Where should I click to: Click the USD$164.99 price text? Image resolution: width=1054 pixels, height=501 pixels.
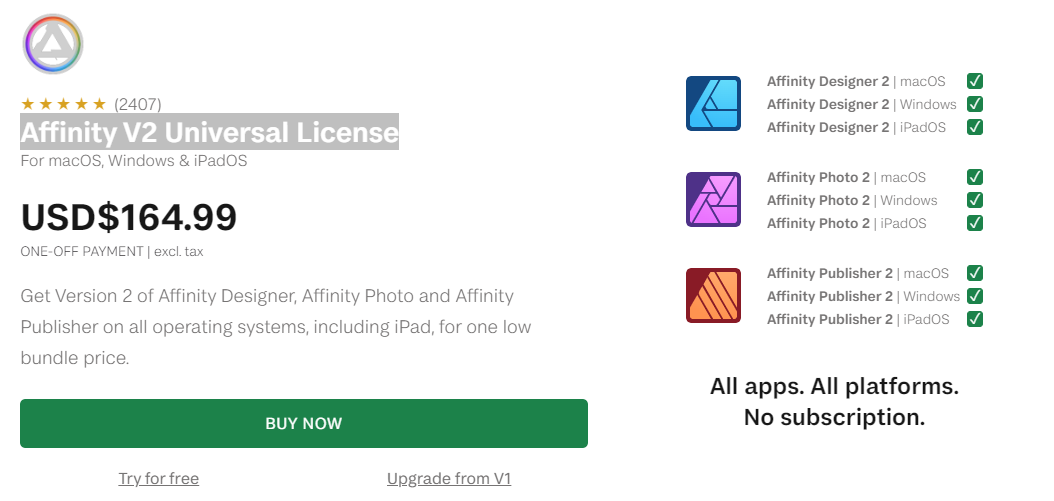tap(129, 217)
